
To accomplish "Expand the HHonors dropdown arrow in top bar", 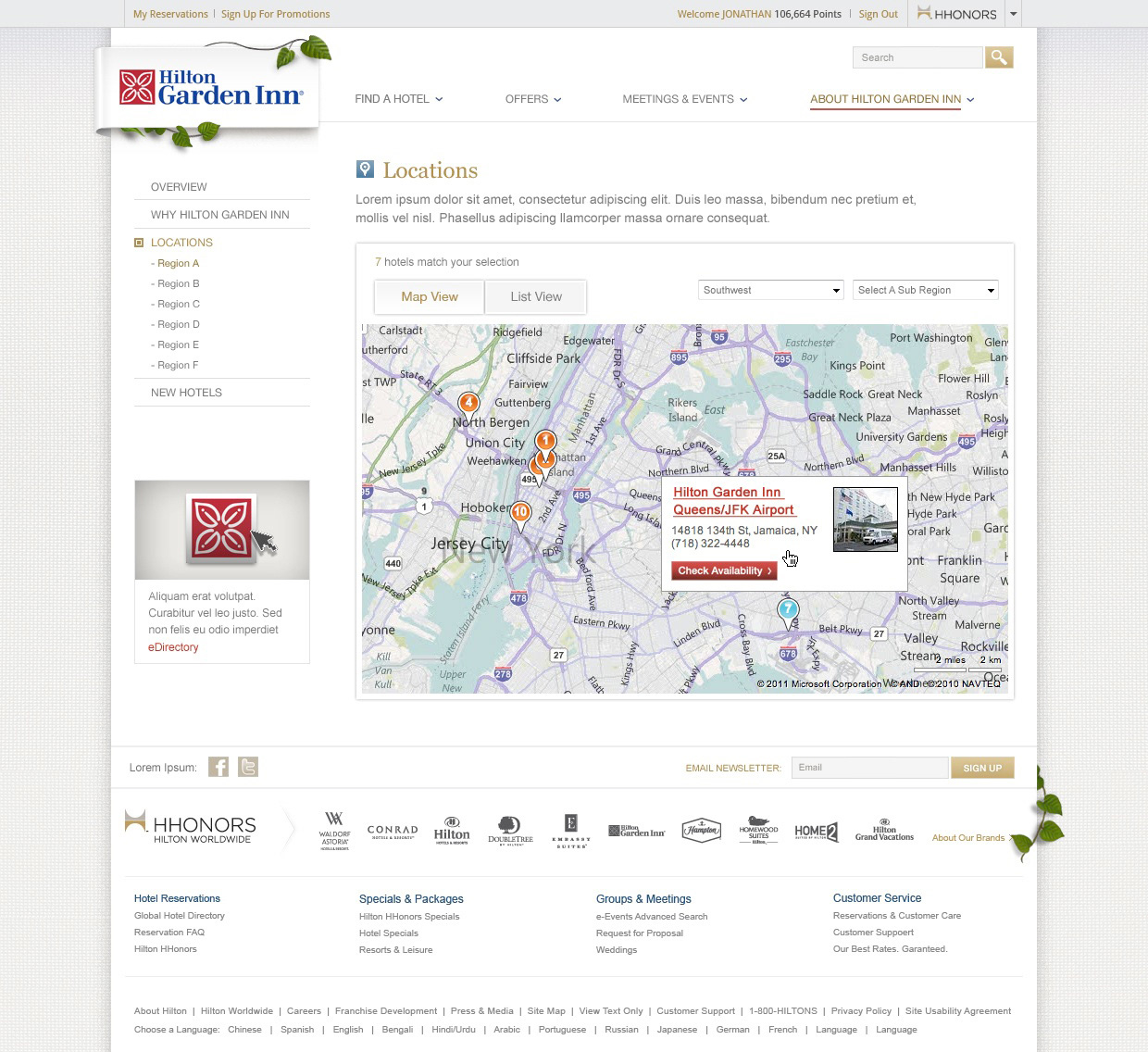I will 1013,14.
